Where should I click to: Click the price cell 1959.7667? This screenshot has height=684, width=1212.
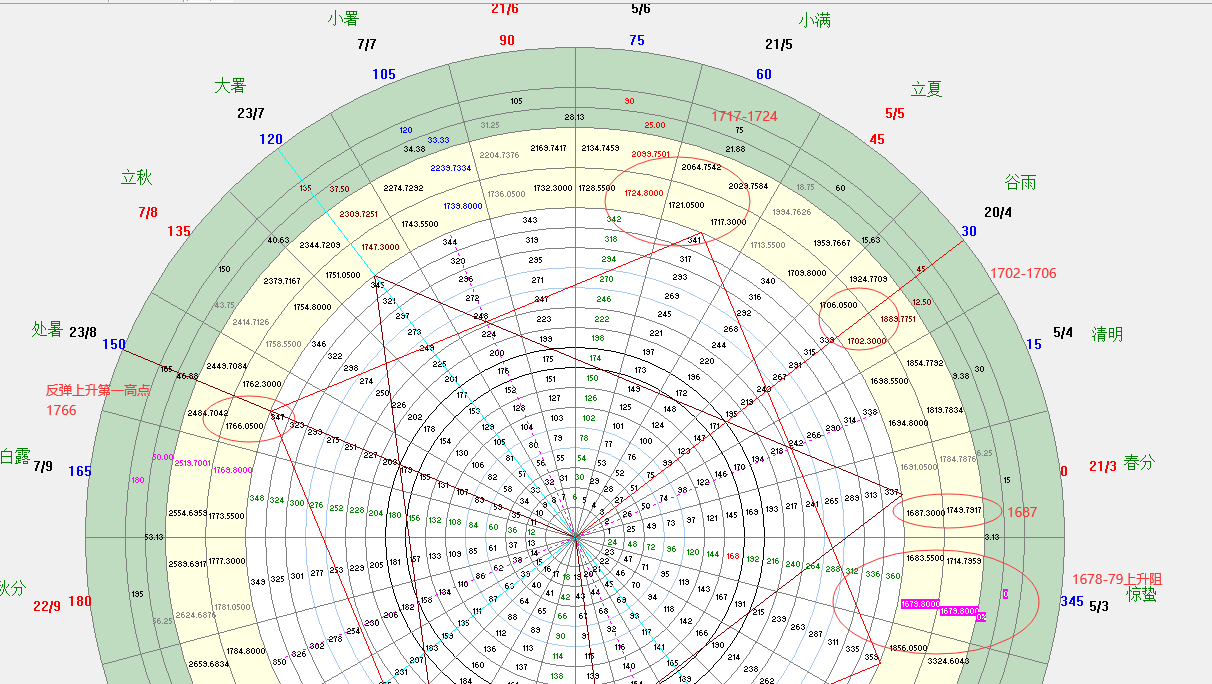[x=832, y=243]
